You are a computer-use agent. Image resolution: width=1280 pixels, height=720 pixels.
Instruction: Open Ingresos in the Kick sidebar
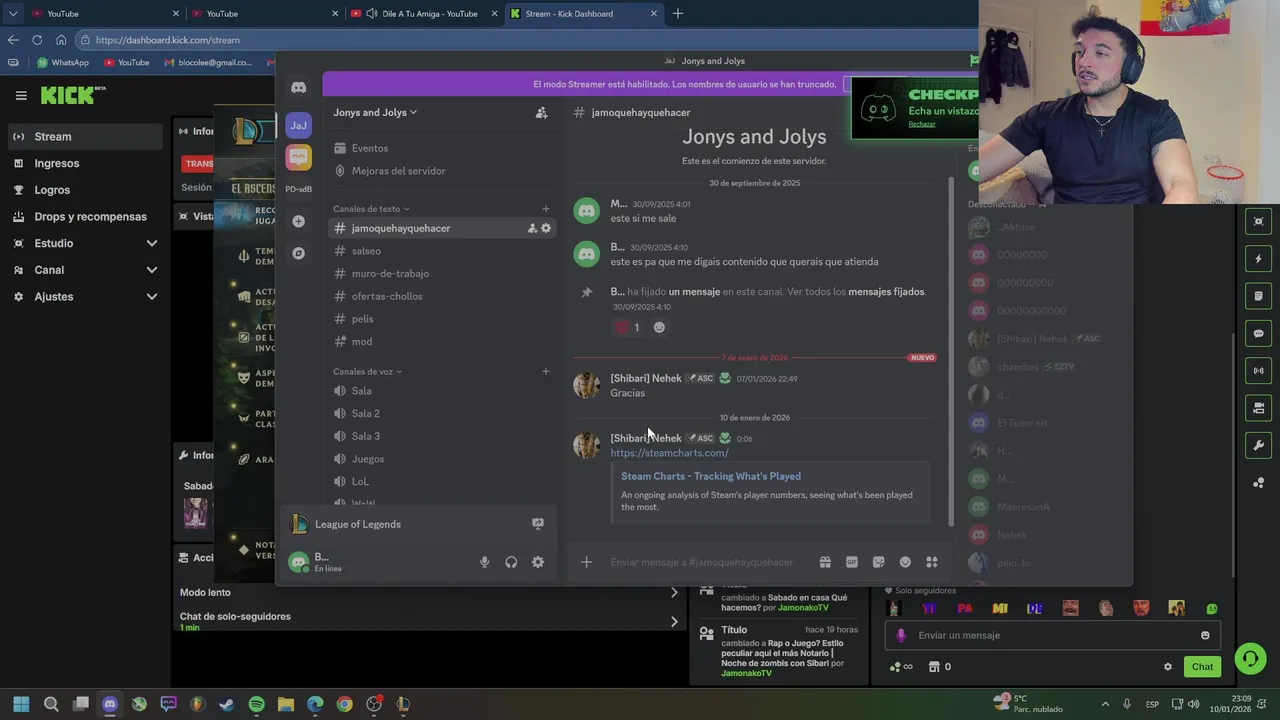click(86, 163)
